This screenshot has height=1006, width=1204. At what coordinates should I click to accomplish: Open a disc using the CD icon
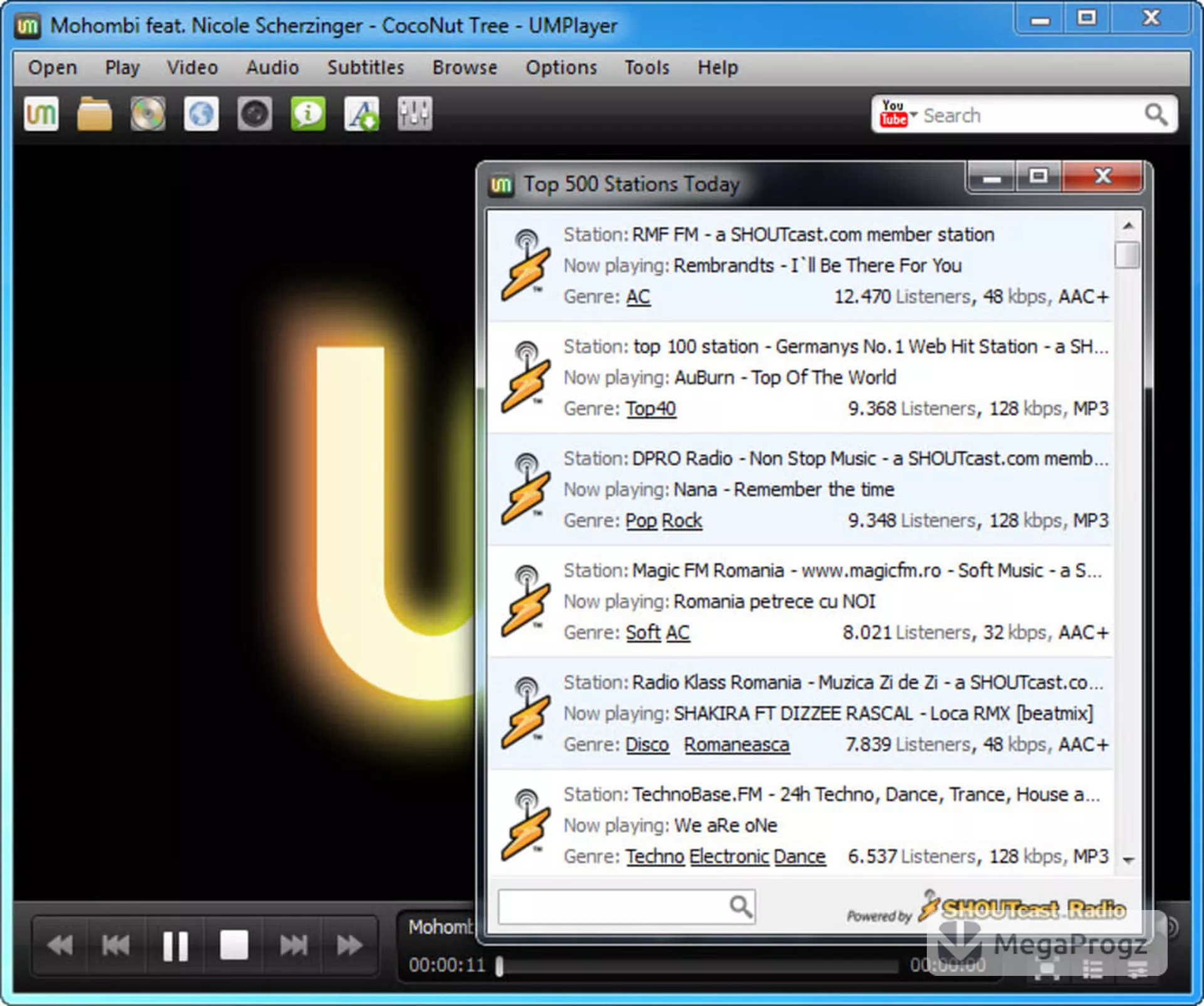[148, 114]
